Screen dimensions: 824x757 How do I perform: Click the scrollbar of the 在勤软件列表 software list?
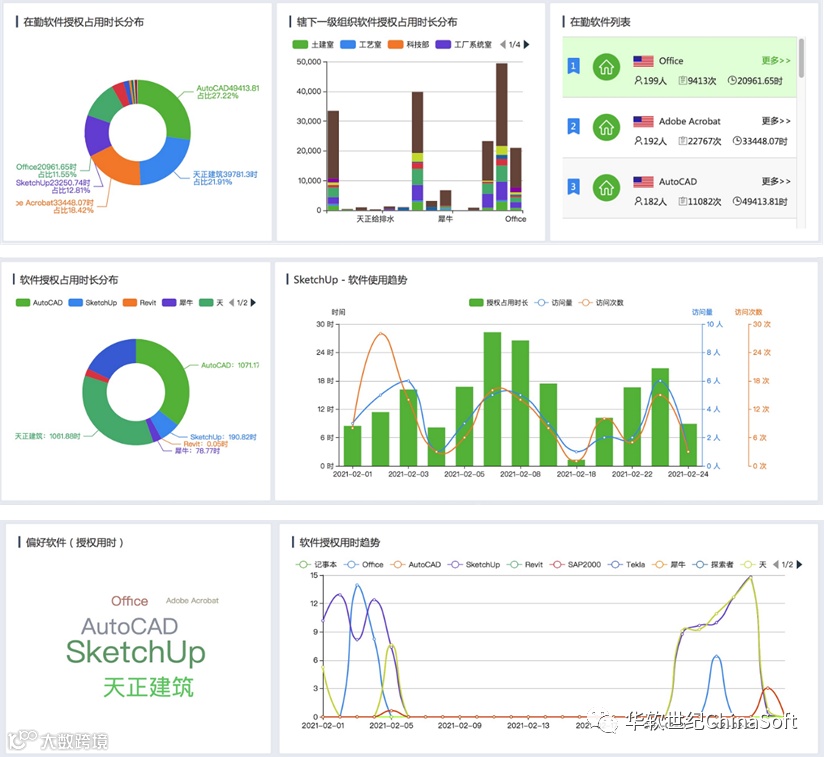click(801, 58)
